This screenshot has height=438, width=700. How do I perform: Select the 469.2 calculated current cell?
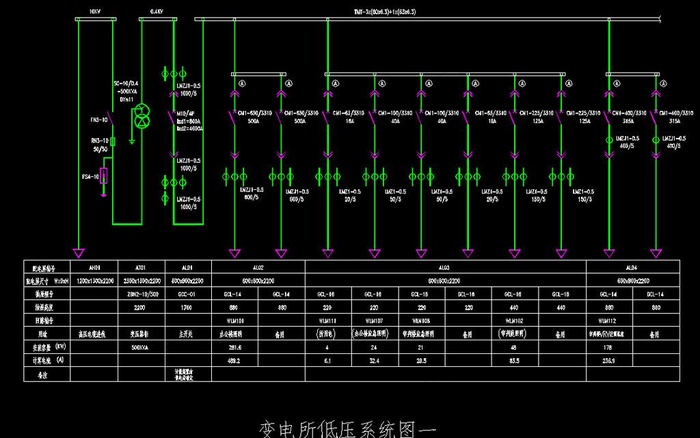[235, 360]
